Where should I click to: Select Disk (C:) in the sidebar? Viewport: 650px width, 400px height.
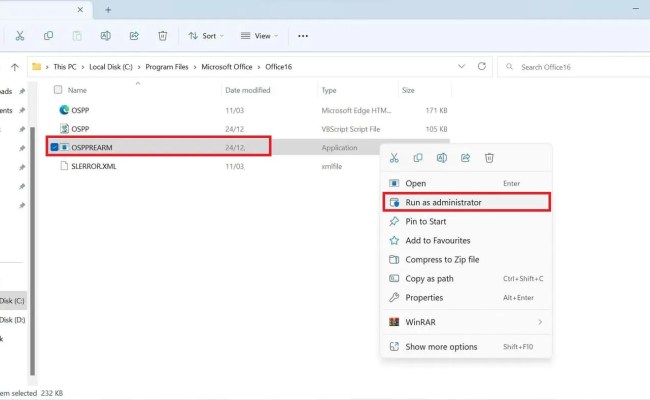[x=12, y=301]
